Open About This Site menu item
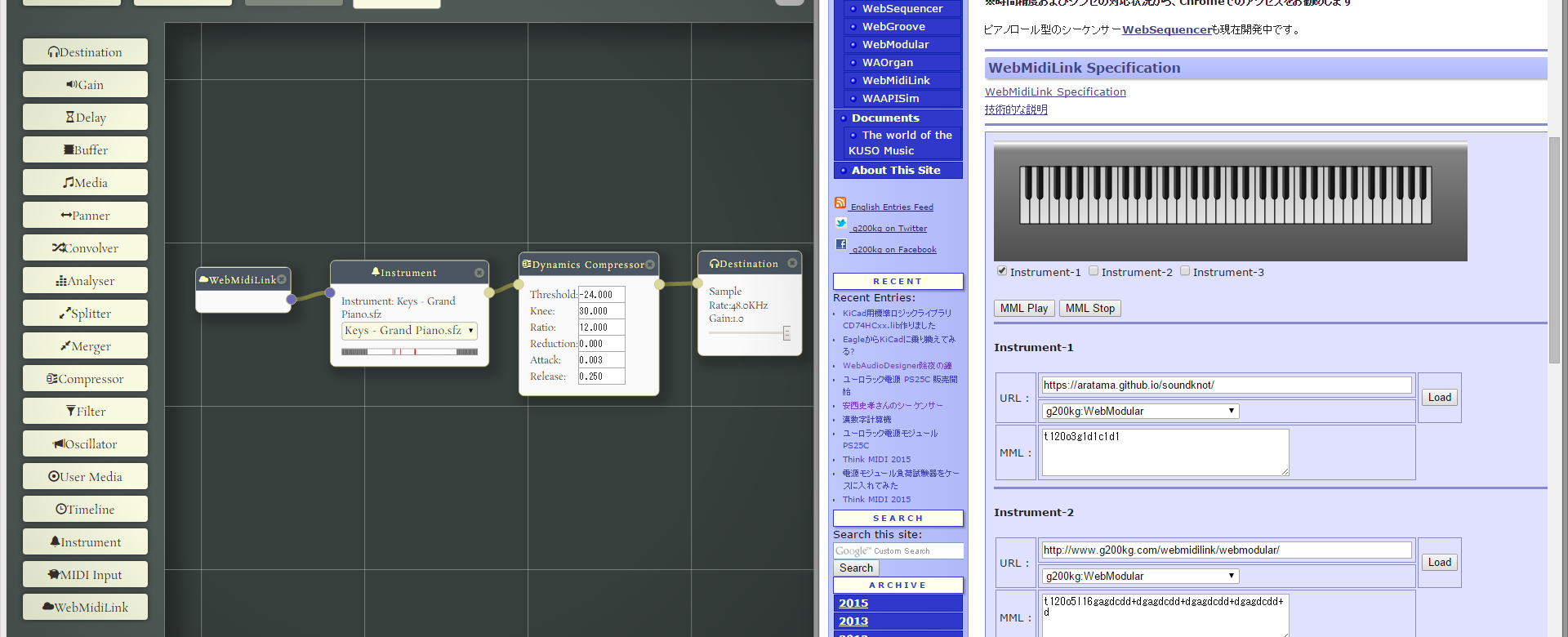This screenshot has width=1568, height=637. [898, 170]
